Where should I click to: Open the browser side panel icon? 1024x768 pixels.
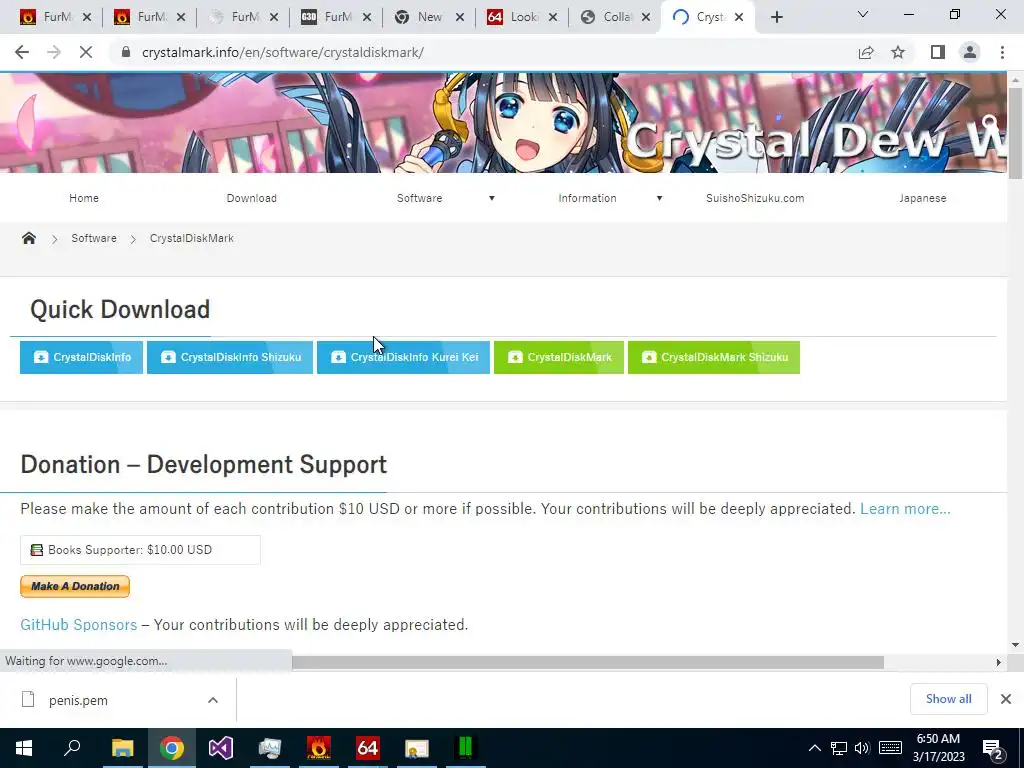[938, 52]
